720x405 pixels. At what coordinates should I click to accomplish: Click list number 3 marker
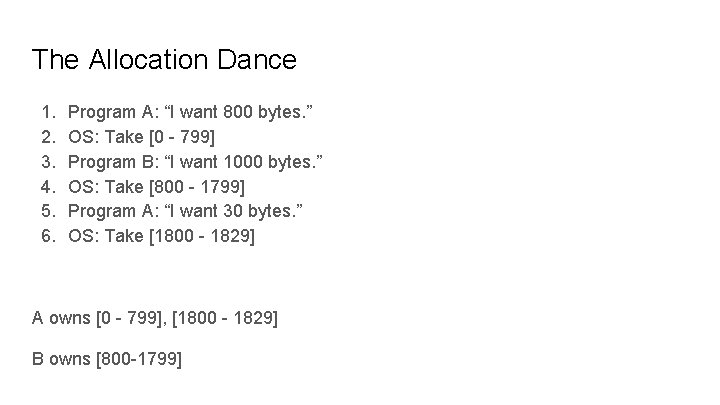49,162
